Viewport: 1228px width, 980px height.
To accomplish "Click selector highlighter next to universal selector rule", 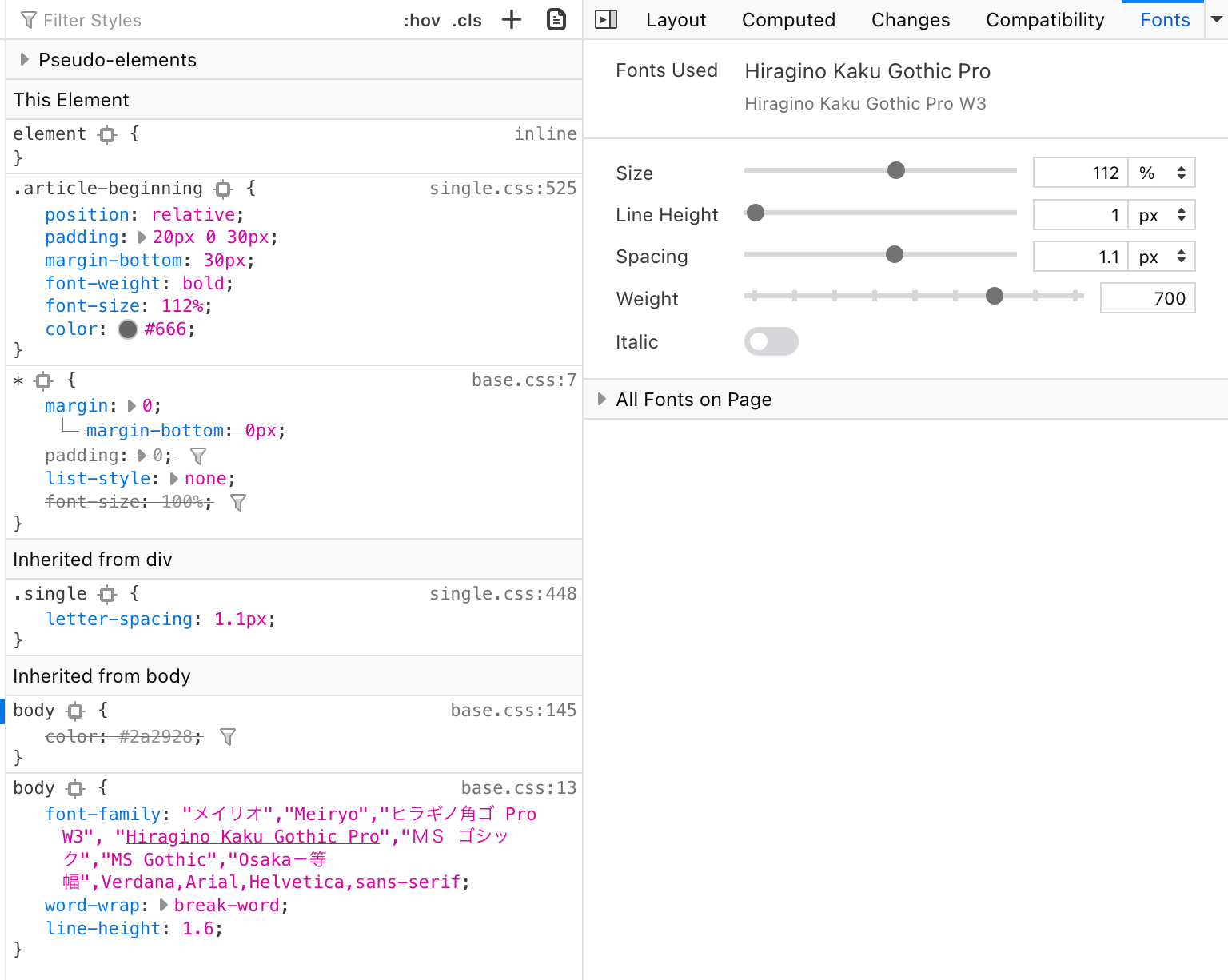I will (43, 380).
